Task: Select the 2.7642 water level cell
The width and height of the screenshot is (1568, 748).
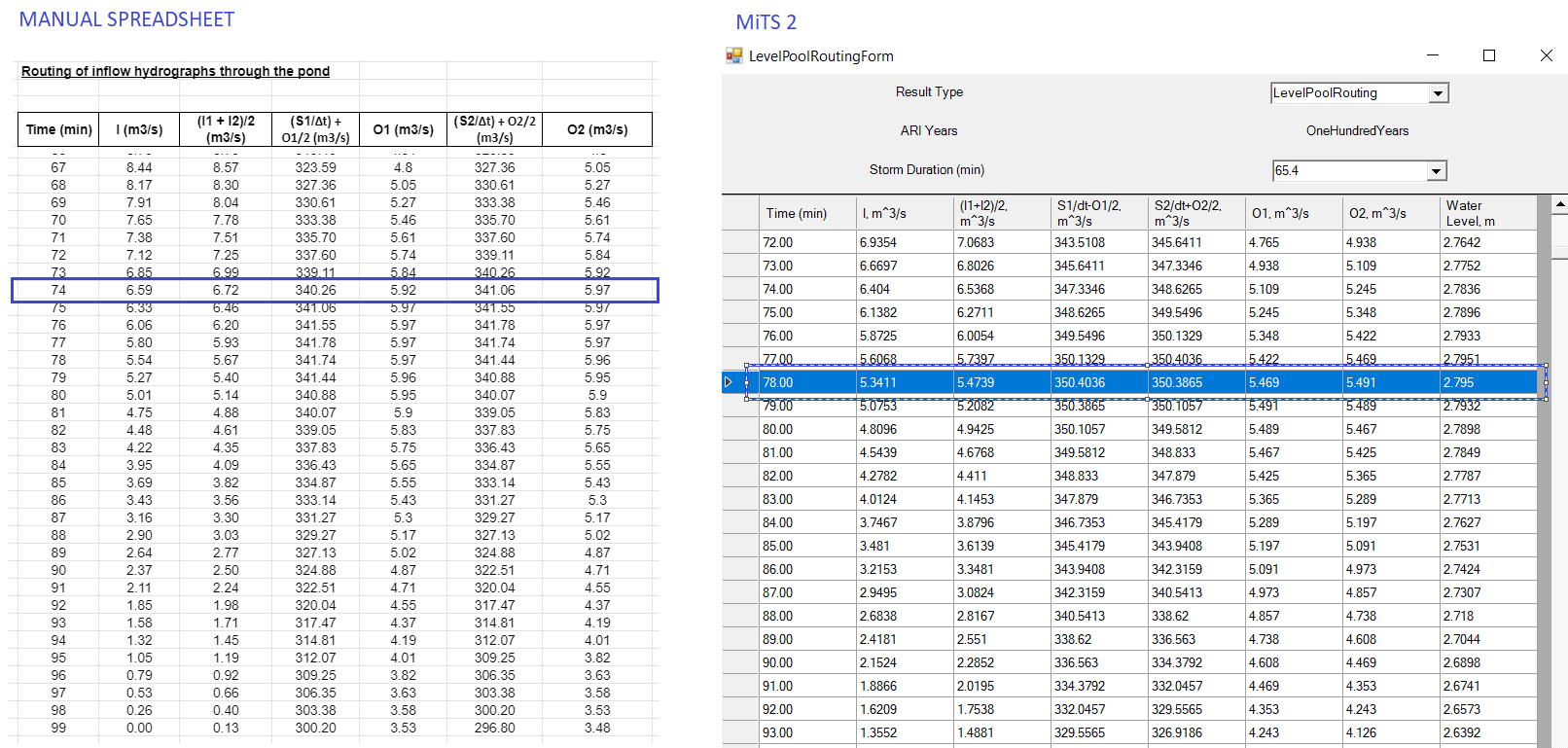Action: pyautogui.click(x=1488, y=242)
